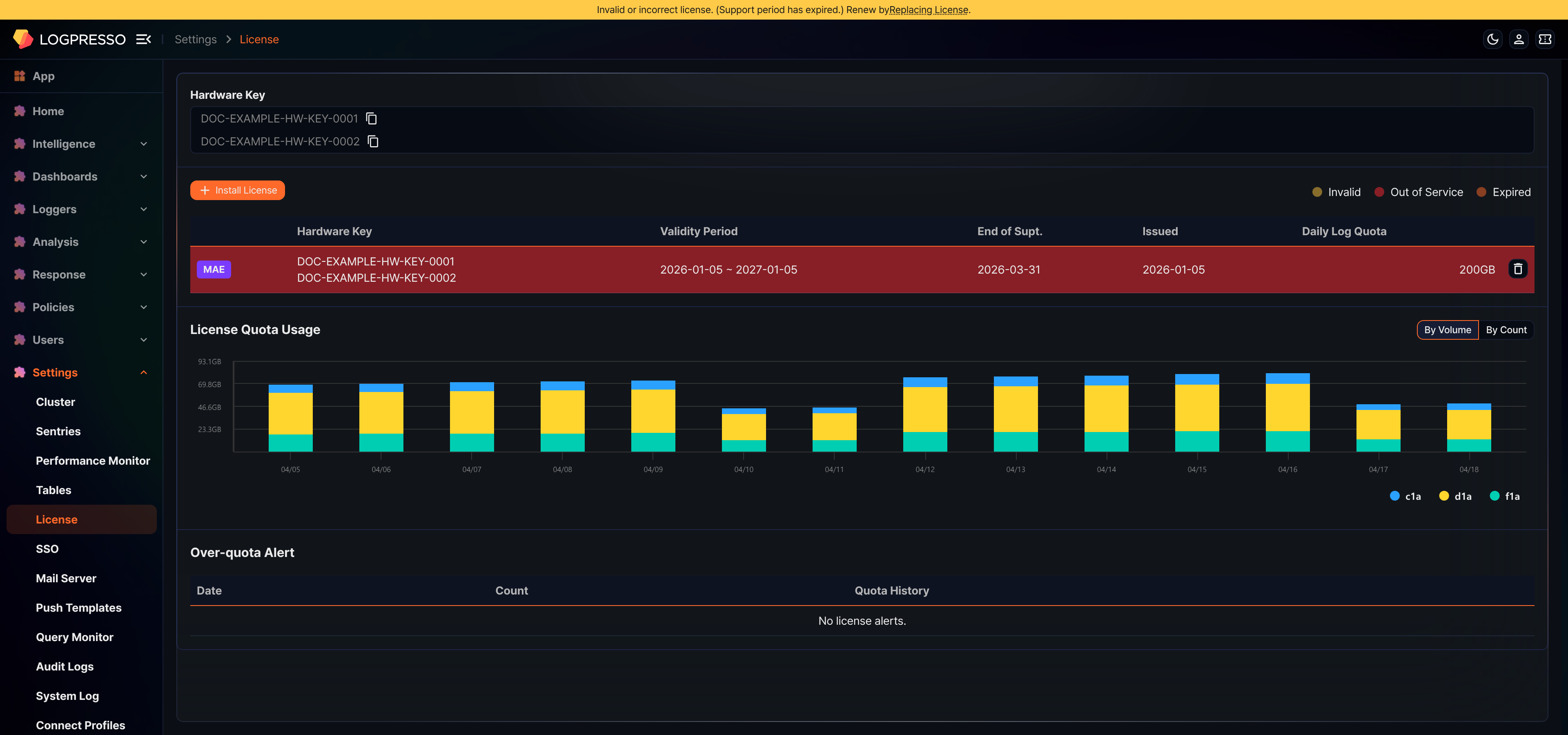
Task: Follow the Replacing License link
Action: (928, 10)
